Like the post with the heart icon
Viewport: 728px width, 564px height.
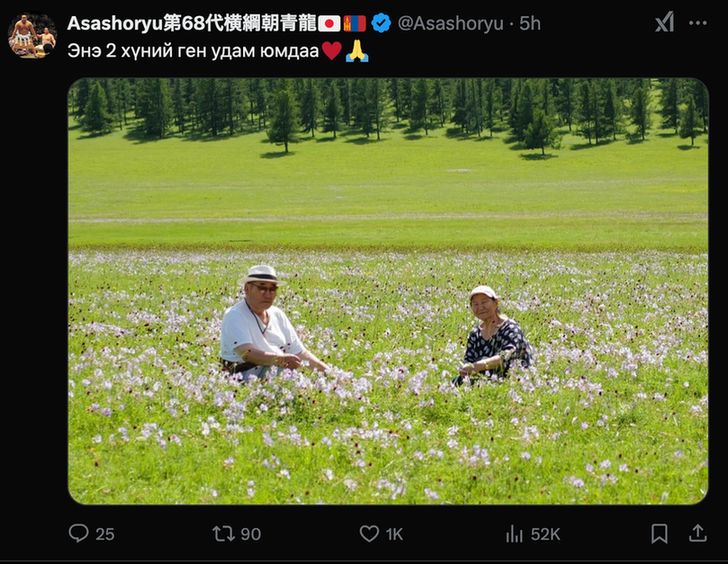click(369, 533)
